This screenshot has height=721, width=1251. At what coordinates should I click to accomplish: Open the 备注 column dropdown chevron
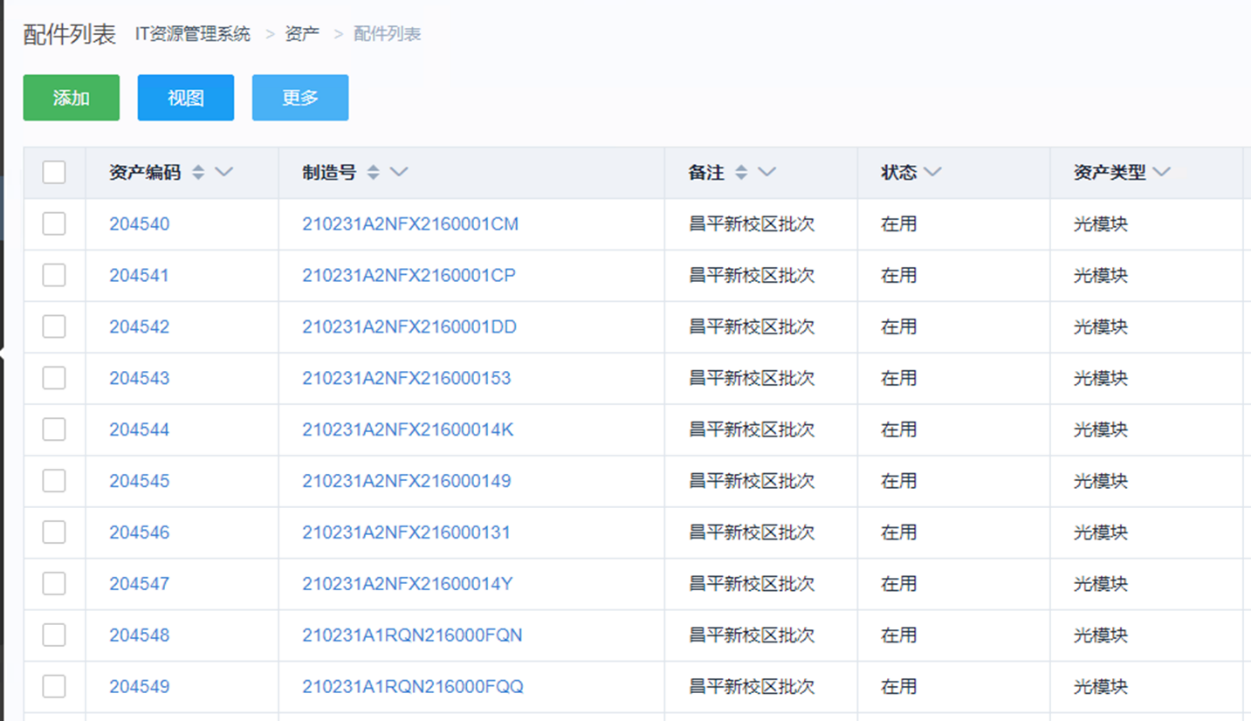[x=767, y=172]
